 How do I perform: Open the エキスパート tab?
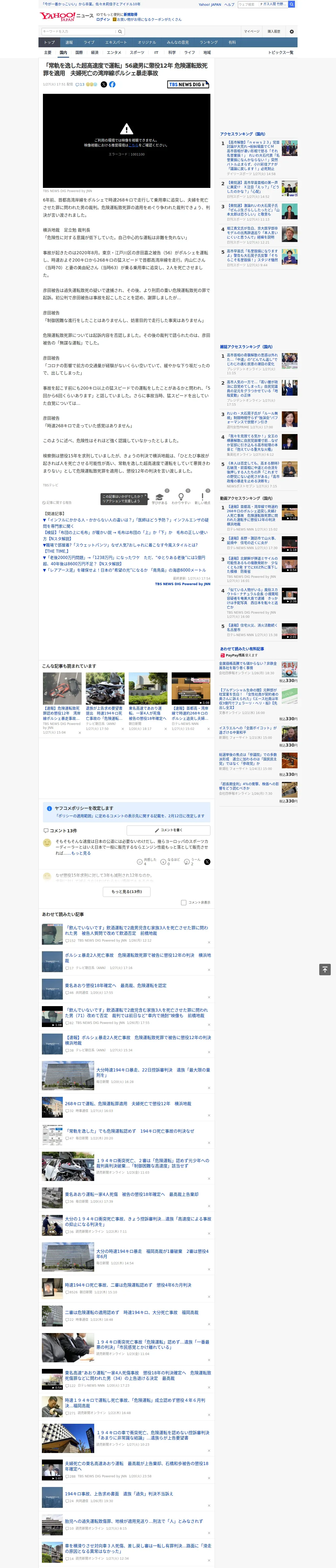coord(116,43)
